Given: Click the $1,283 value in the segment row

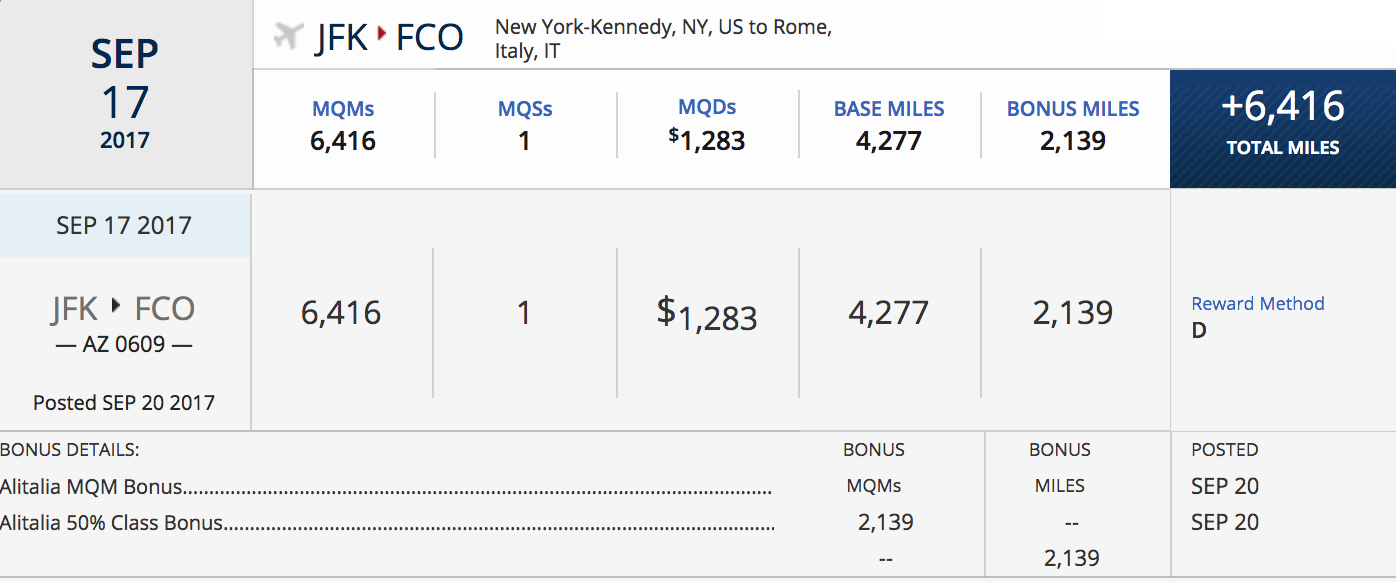Looking at the screenshot, I should 707,314.
